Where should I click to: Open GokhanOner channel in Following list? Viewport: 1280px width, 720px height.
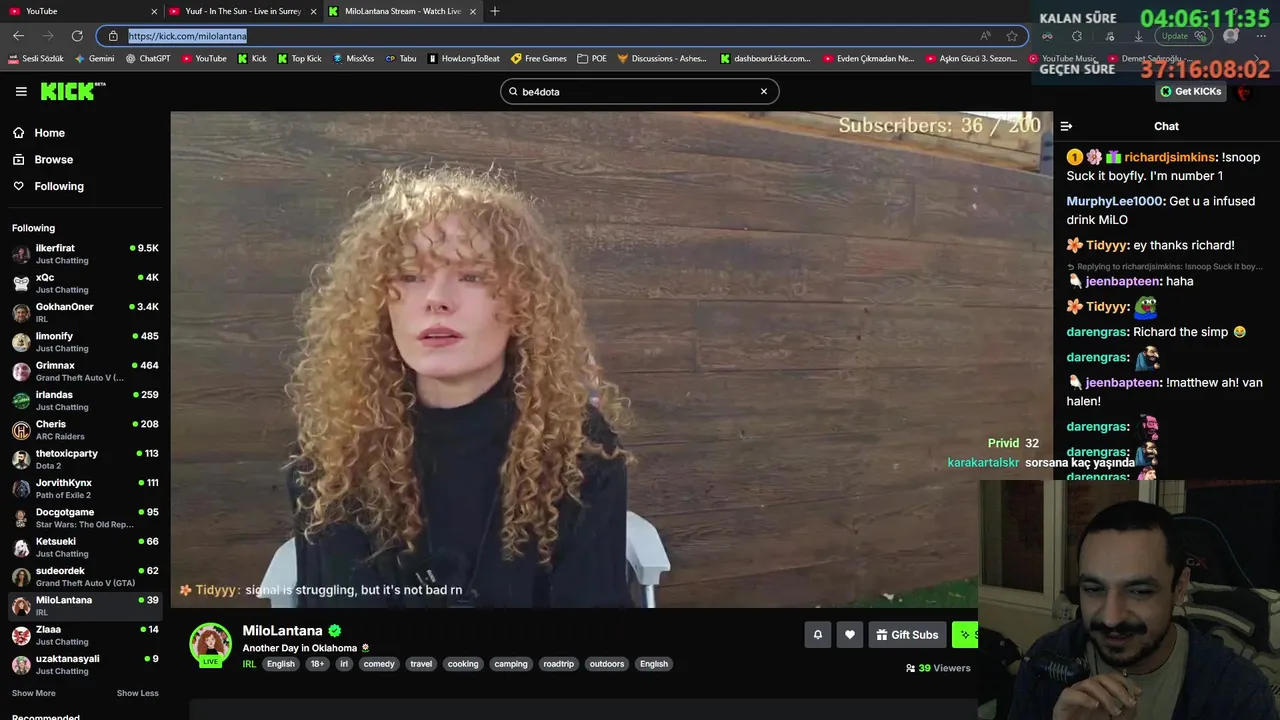pos(85,312)
